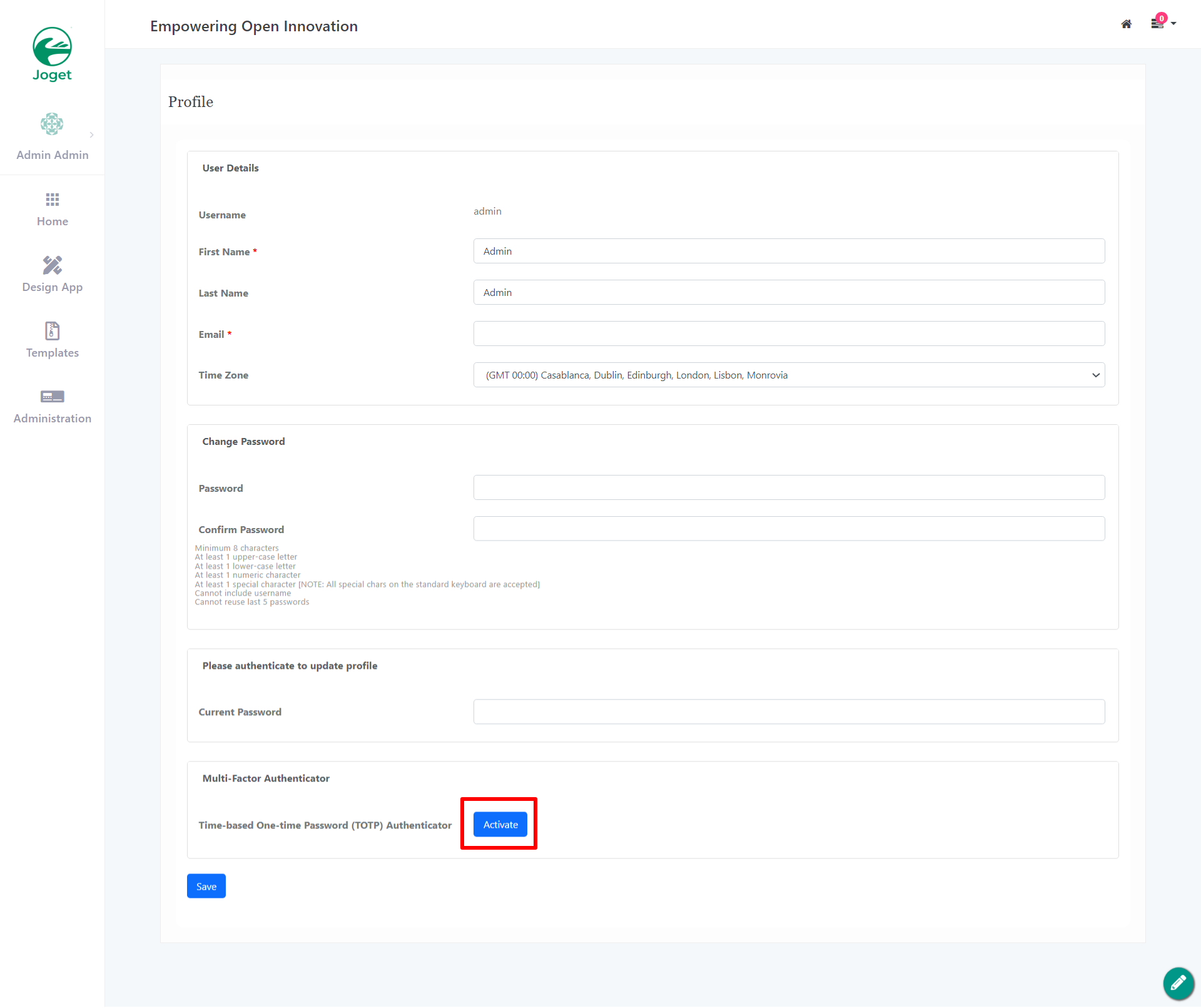Image resolution: width=1201 pixels, height=1008 pixels.
Task: Click the Admin Admin user avatar
Action: click(52, 124)
